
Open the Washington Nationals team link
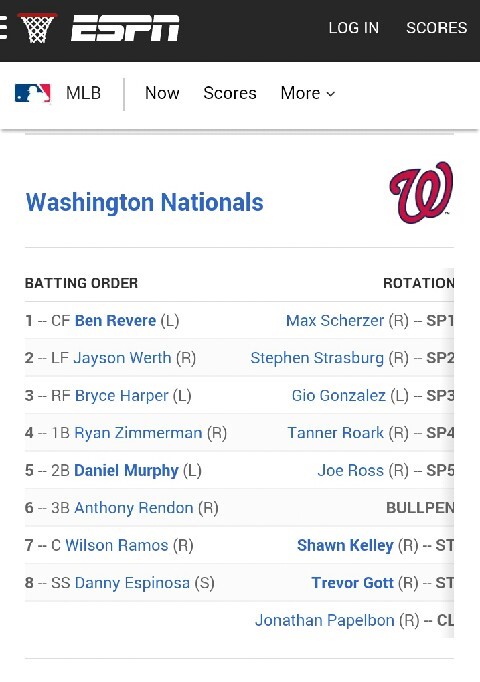[x=144, y=202]
